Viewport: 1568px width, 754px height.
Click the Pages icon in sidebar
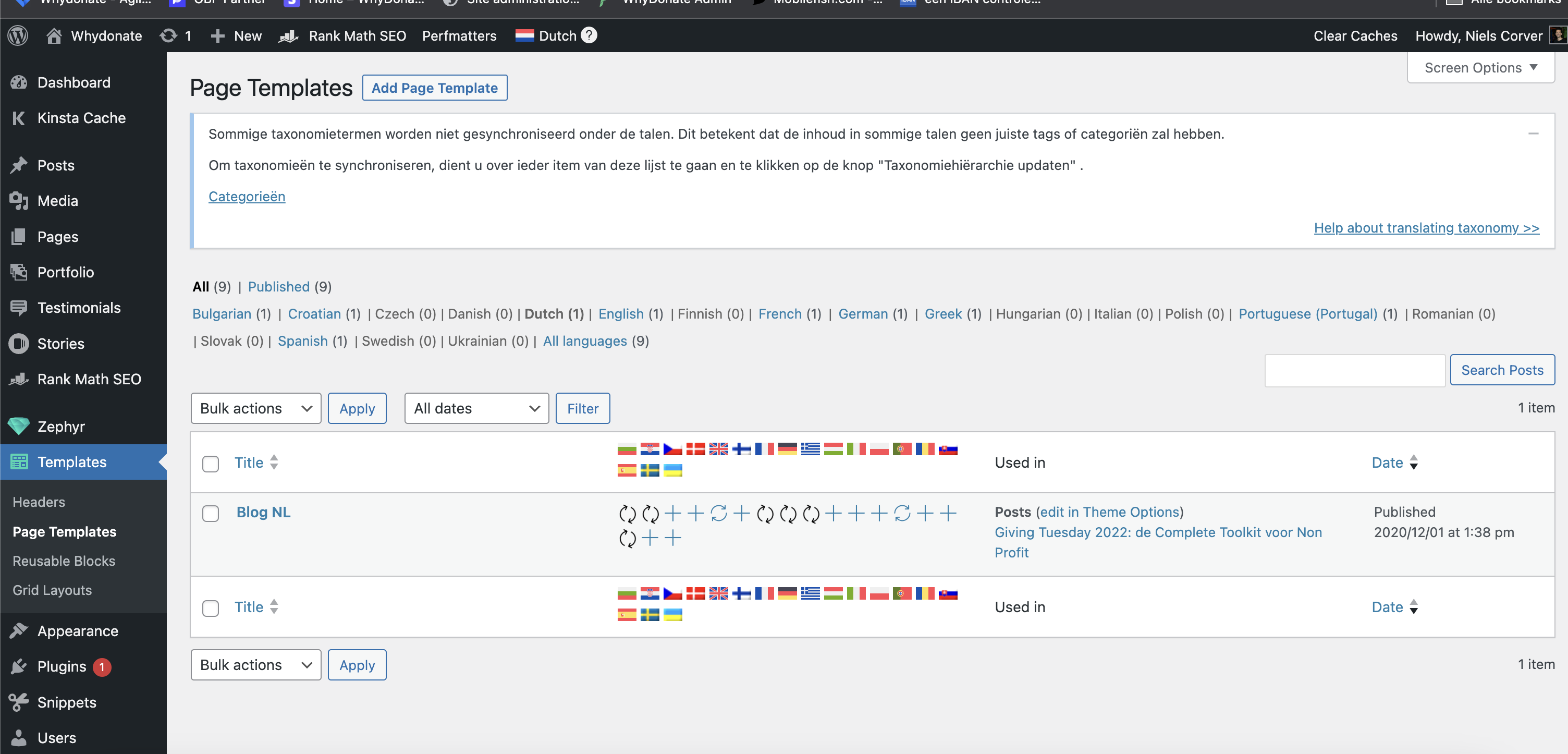(19, 236)
